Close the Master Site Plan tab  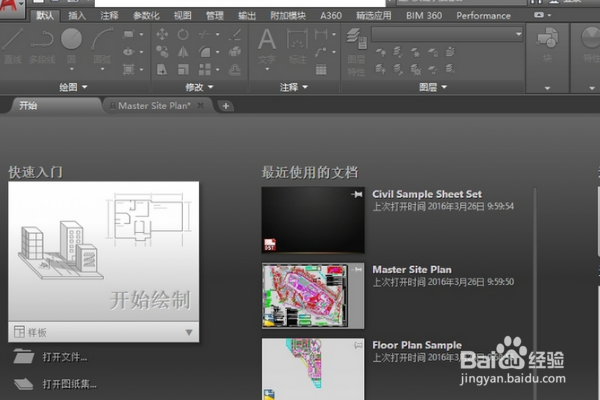(201, 105)
